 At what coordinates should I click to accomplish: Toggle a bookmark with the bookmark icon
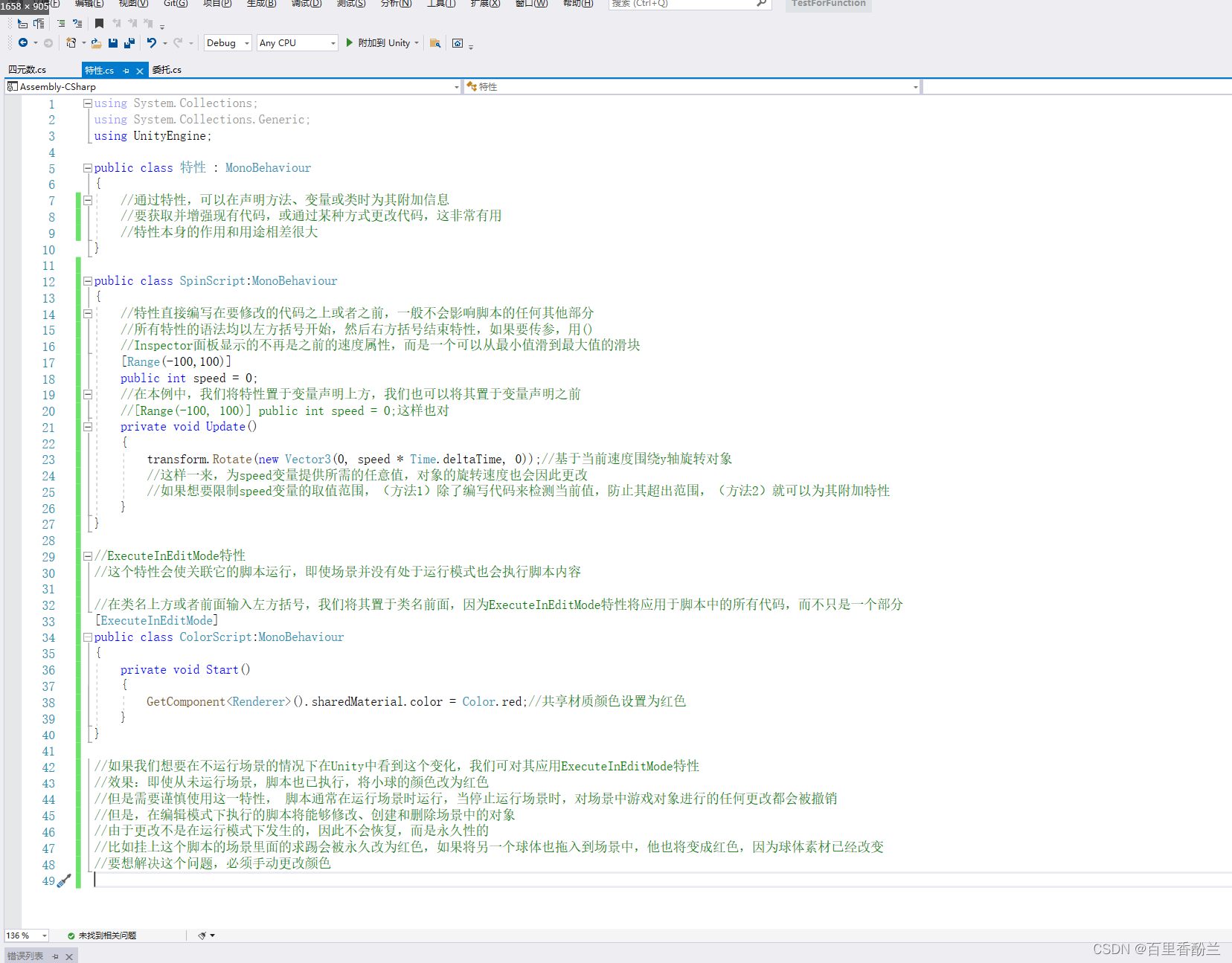coord(100,24)
